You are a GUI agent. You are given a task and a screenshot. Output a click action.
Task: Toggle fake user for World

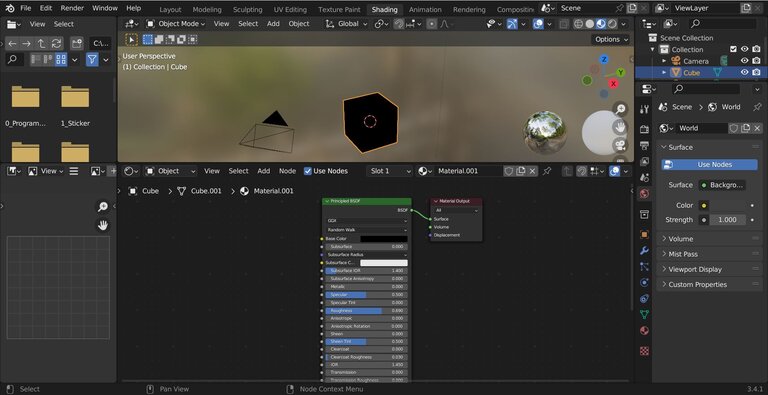[734, 128]
